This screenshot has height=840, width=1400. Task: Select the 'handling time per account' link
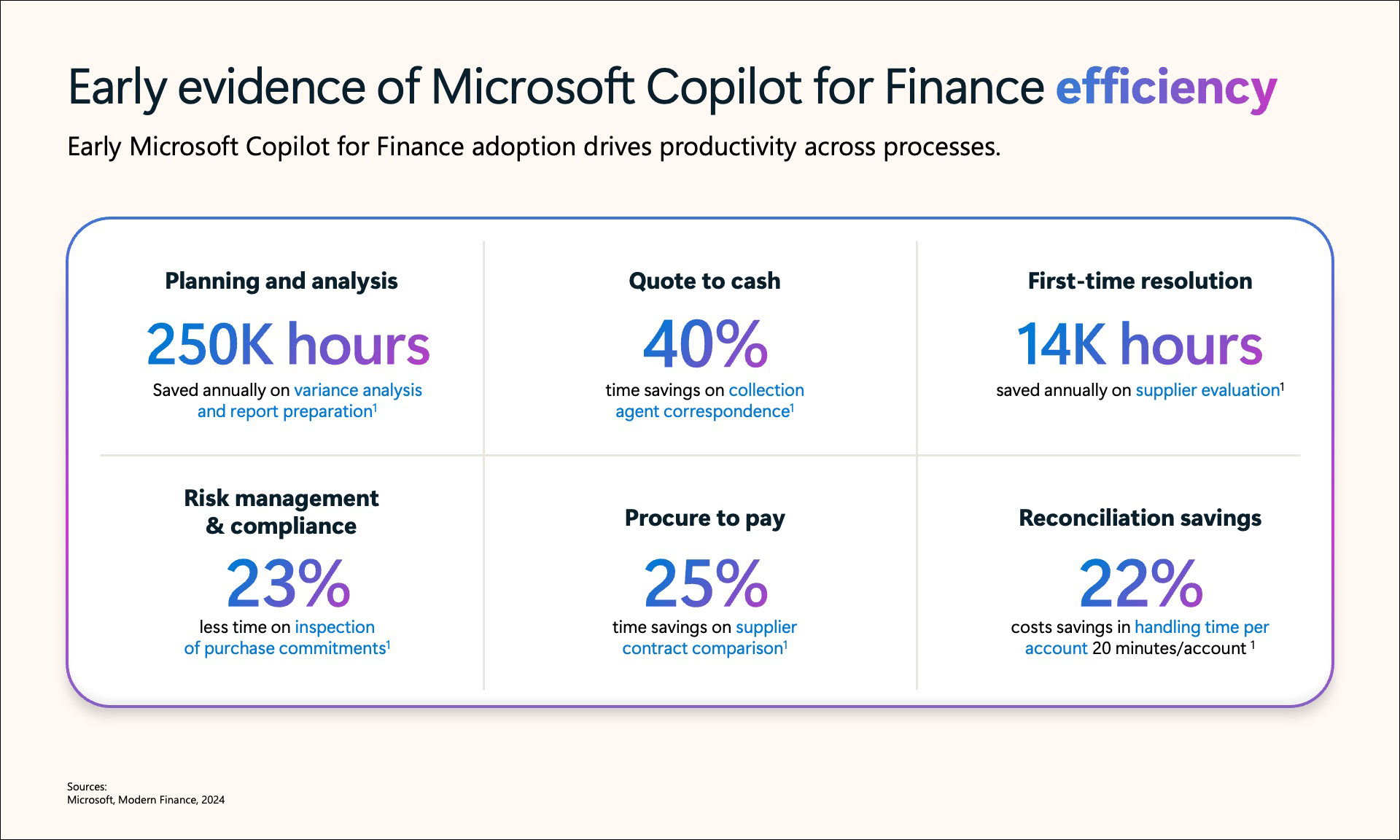point(1147,637)
